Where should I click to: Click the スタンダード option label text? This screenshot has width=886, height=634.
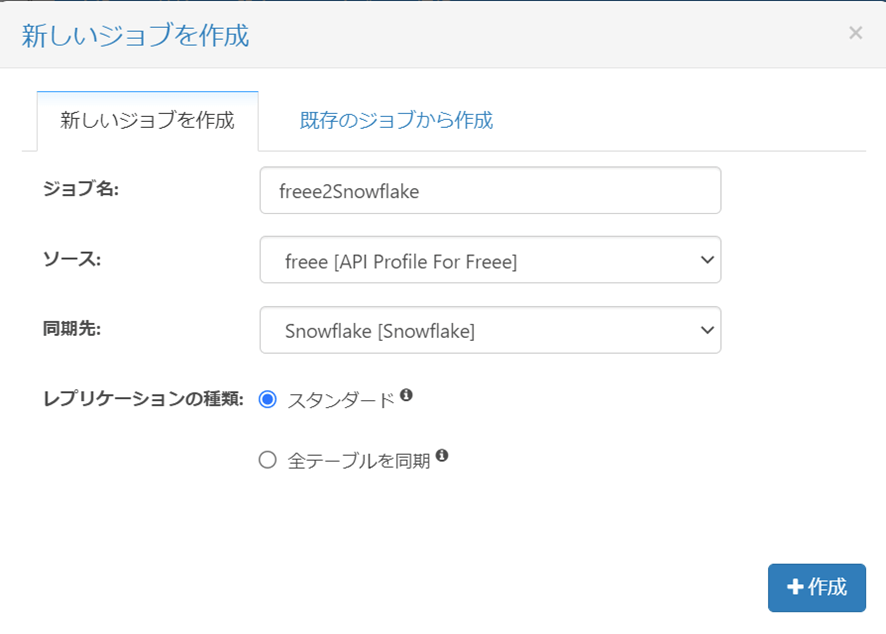point(341,401)
